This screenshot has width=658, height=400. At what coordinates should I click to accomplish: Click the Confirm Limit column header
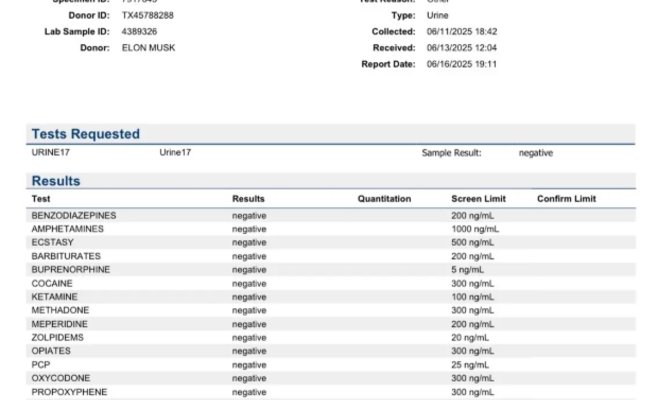click(x=566, y=199)
